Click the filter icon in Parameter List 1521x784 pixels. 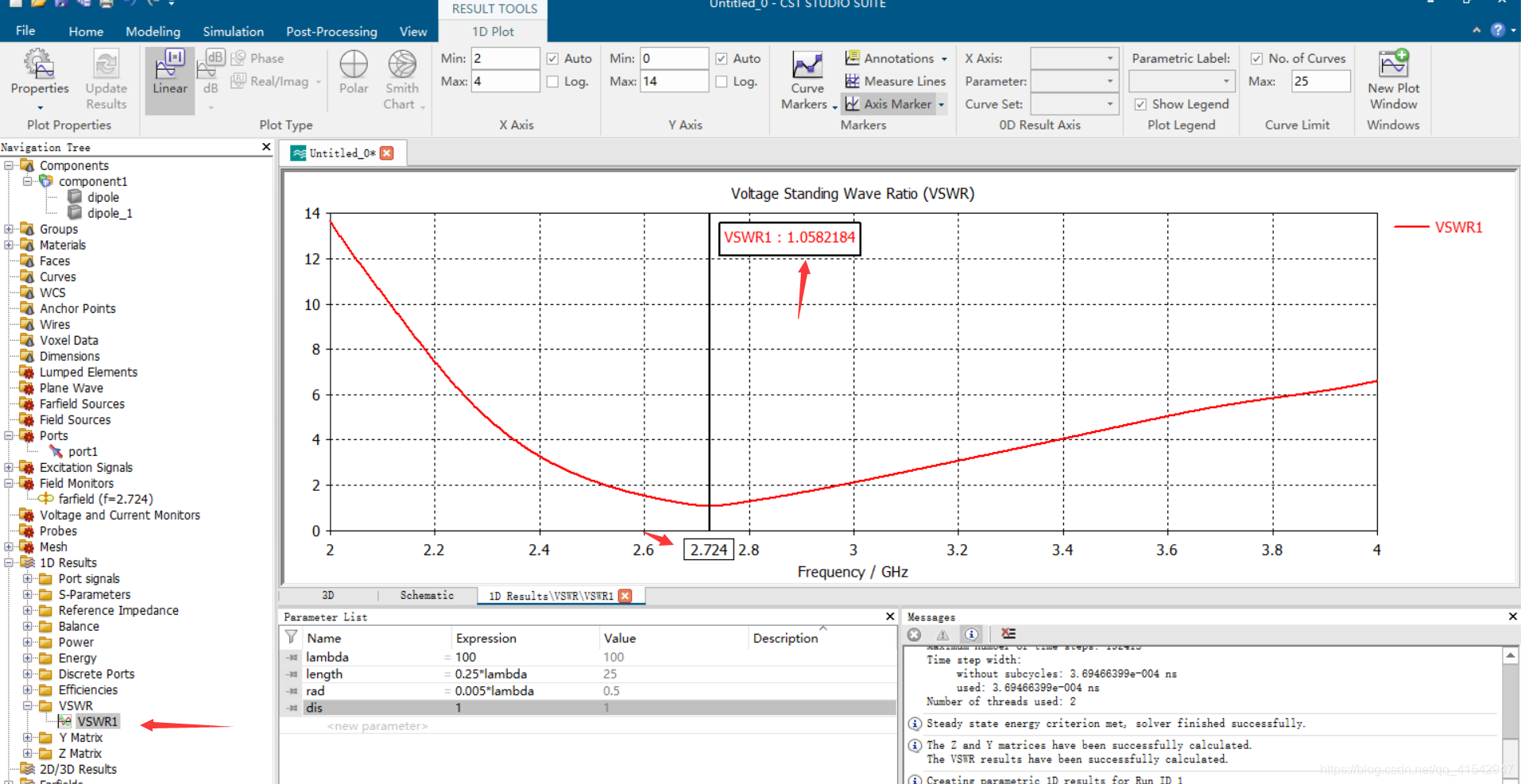pyautogui.click(x=292, y=637)
